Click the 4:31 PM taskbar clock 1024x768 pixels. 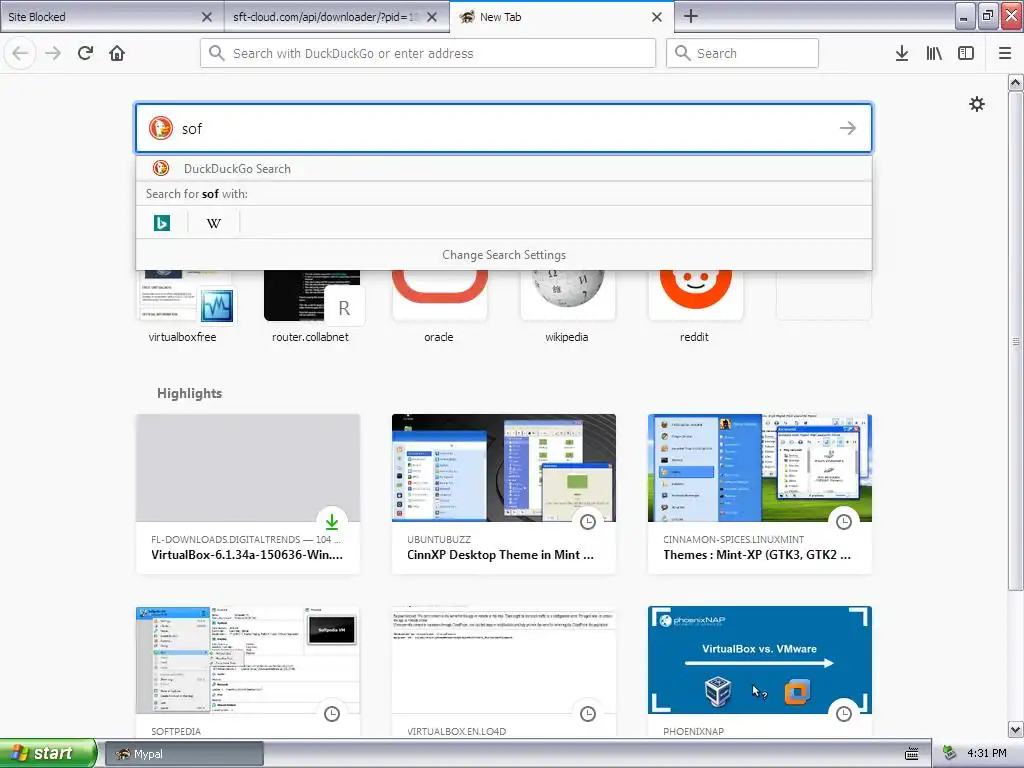[x=987, y=753]
